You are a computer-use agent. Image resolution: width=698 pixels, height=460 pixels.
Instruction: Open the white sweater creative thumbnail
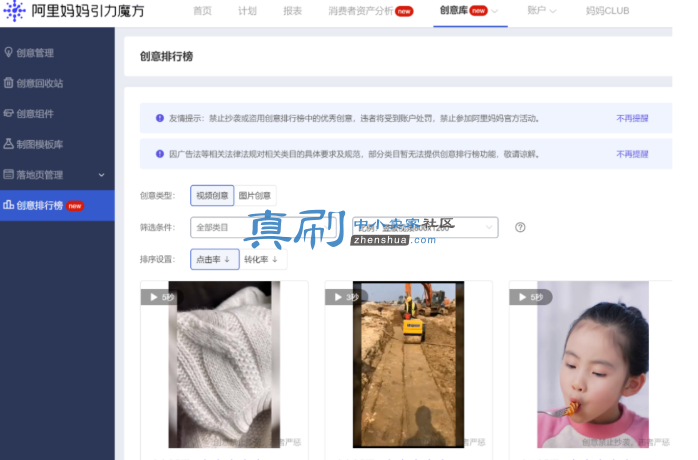224,364
